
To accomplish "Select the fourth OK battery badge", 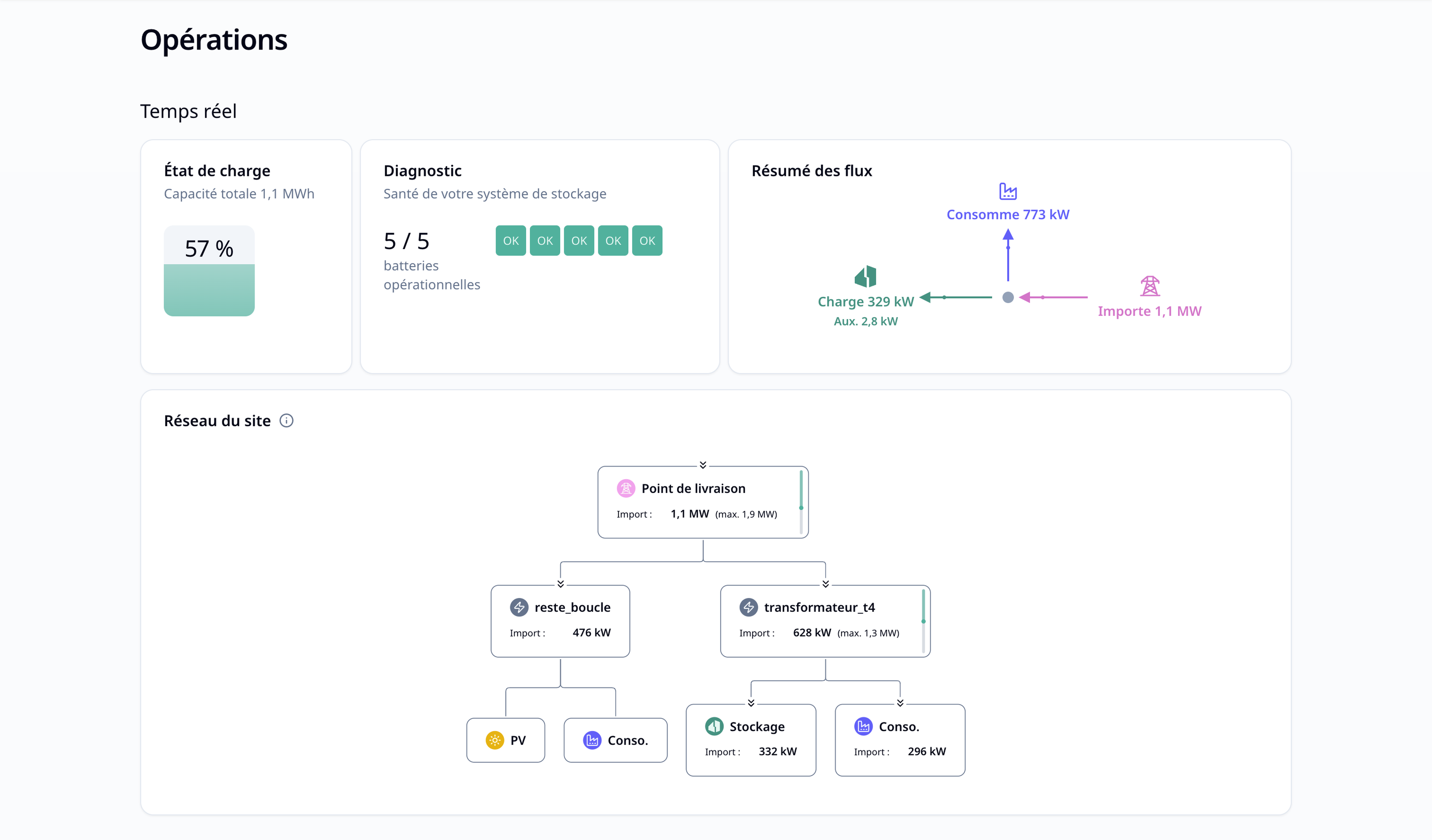I will coord(613,241).
